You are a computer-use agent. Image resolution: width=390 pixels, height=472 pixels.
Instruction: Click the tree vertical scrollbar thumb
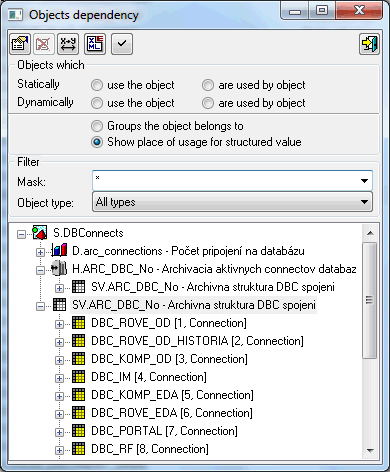370,300
